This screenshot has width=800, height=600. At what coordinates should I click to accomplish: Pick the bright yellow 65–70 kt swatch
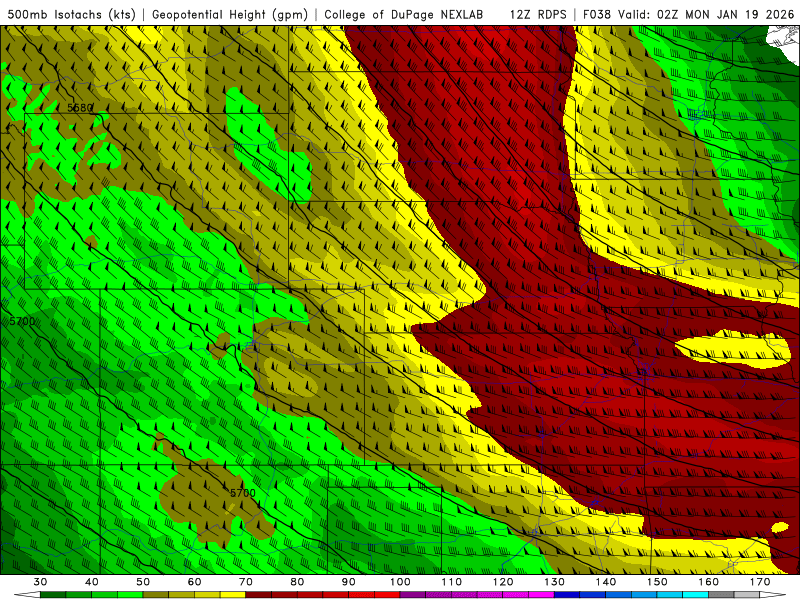(233, 595)
